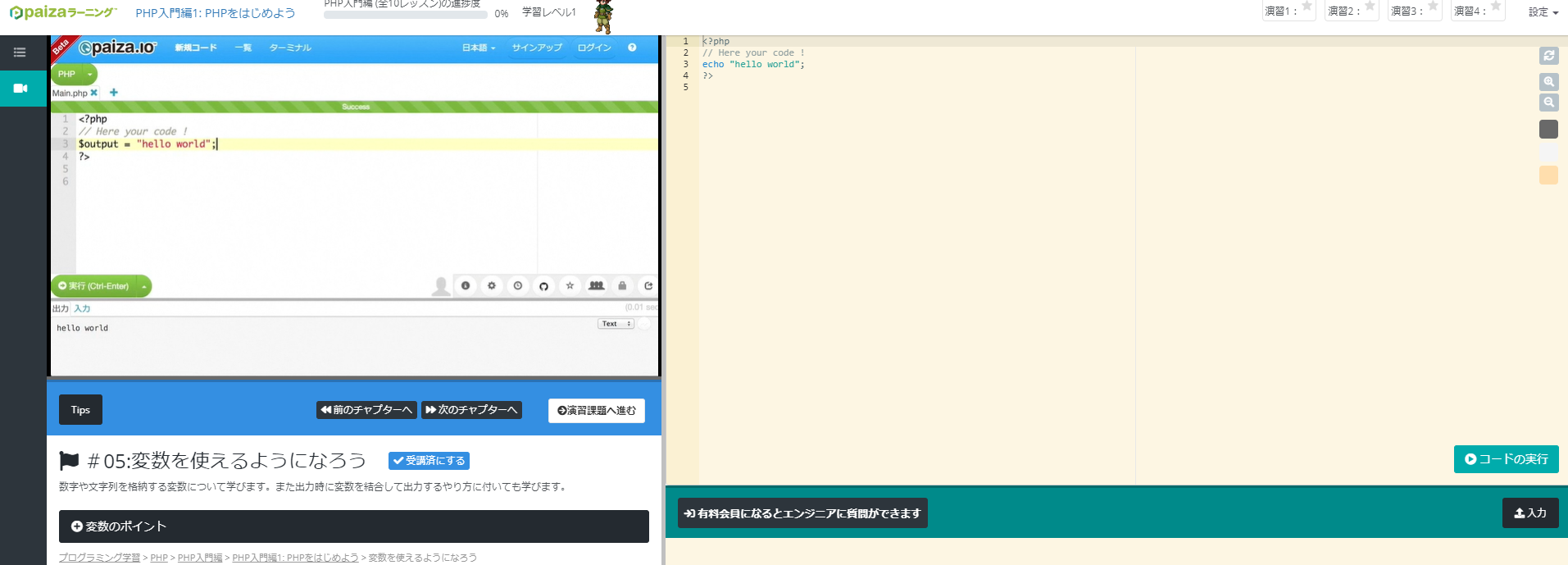Open the PHP language dropdown
The image size is (1568, 565).
(74, 74)
